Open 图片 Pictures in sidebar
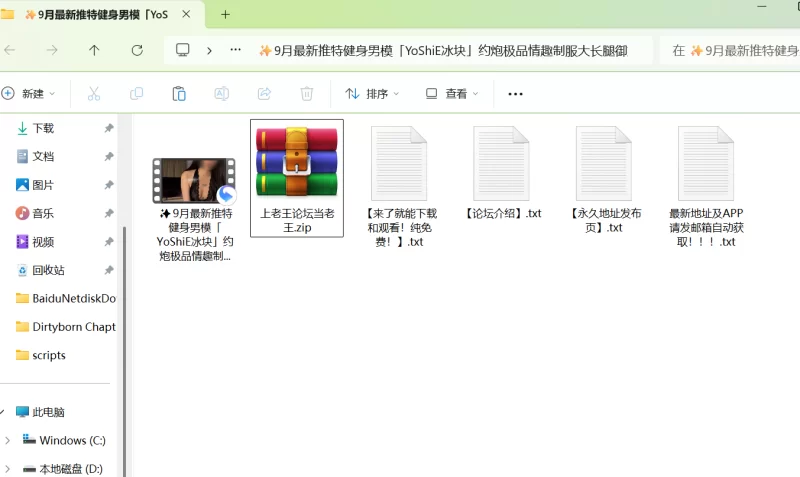The height and width of the screenshot is (477, 800). click(43, 185)
